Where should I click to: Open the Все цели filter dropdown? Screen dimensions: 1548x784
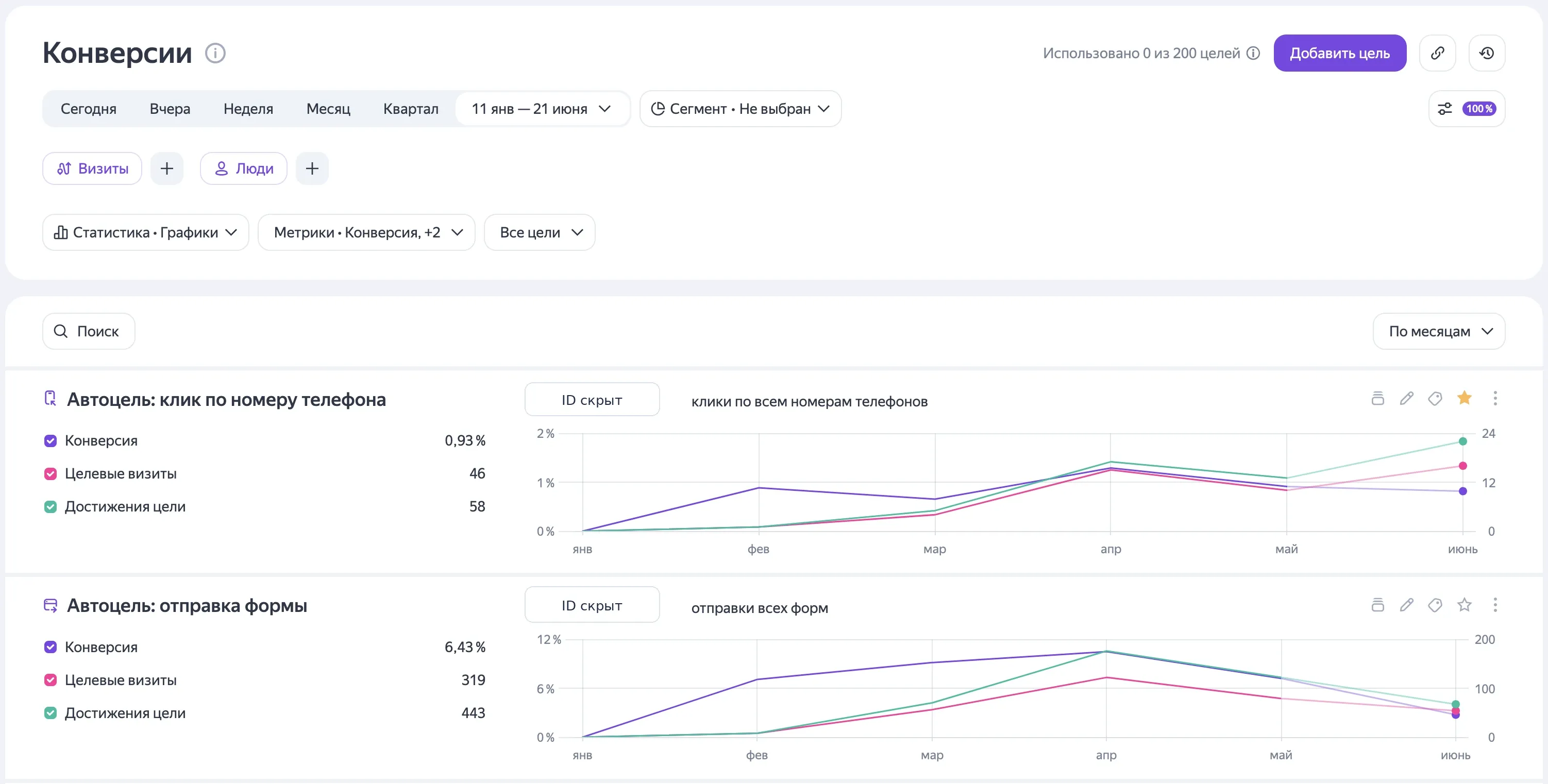[540, 232]
